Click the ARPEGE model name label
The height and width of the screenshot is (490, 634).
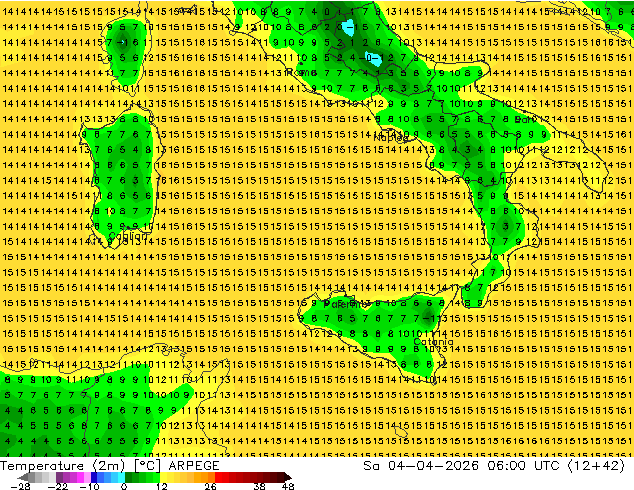194,466
